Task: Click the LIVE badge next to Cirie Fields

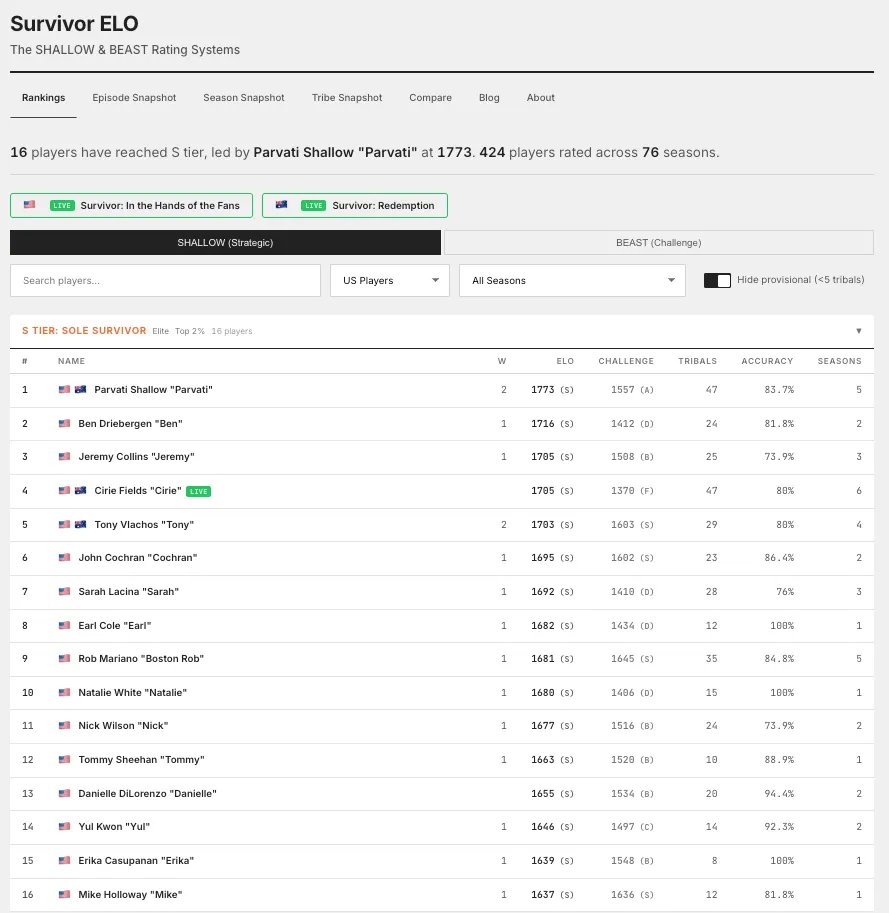Action: (x=199, y=491)
